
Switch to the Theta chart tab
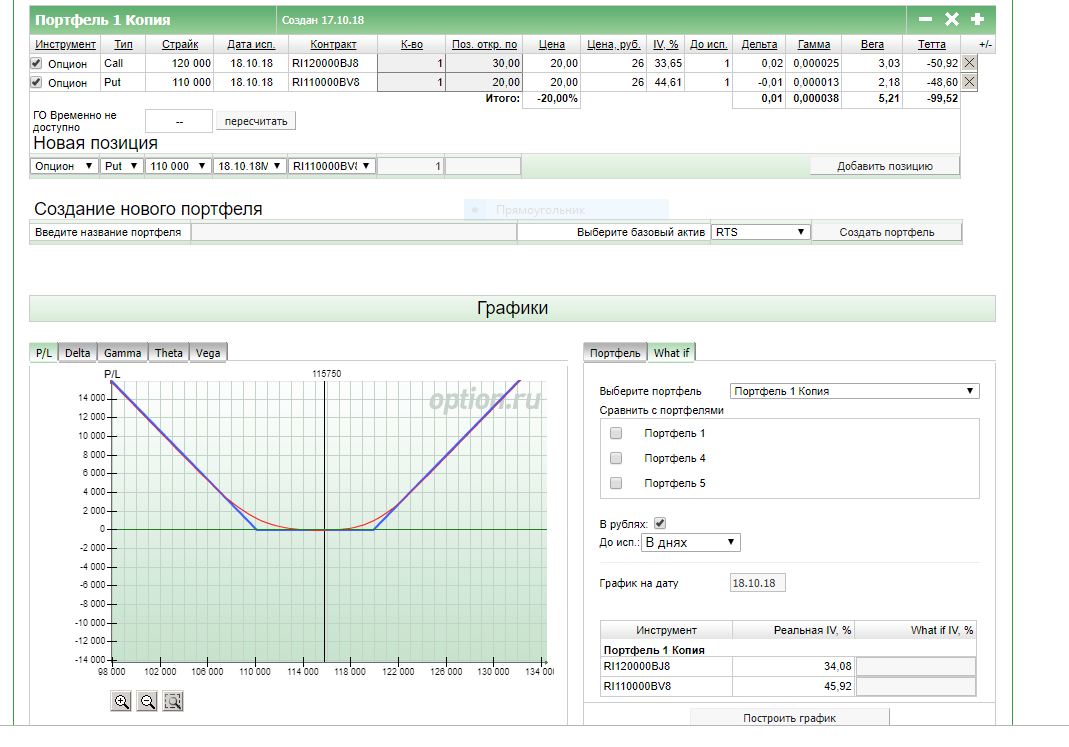[168, 353]
